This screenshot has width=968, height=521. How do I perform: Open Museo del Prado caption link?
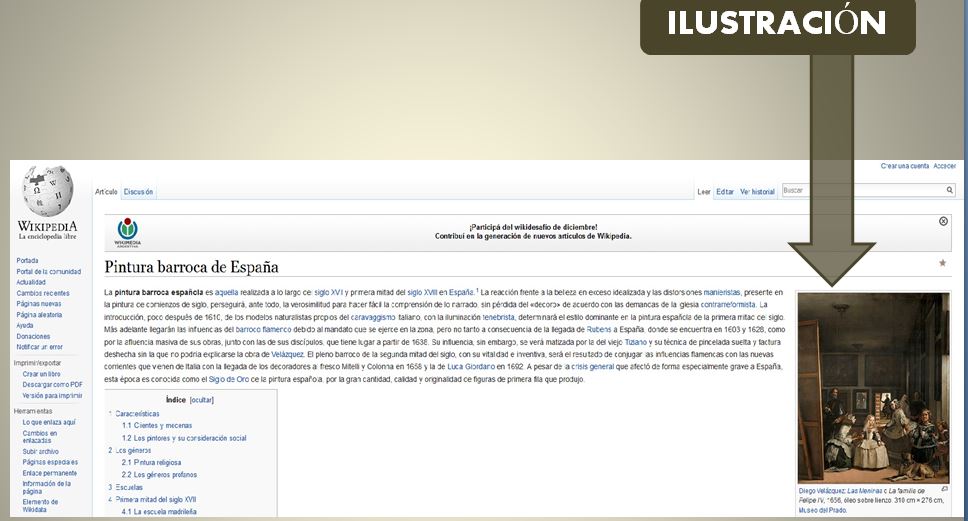[822, 511]
